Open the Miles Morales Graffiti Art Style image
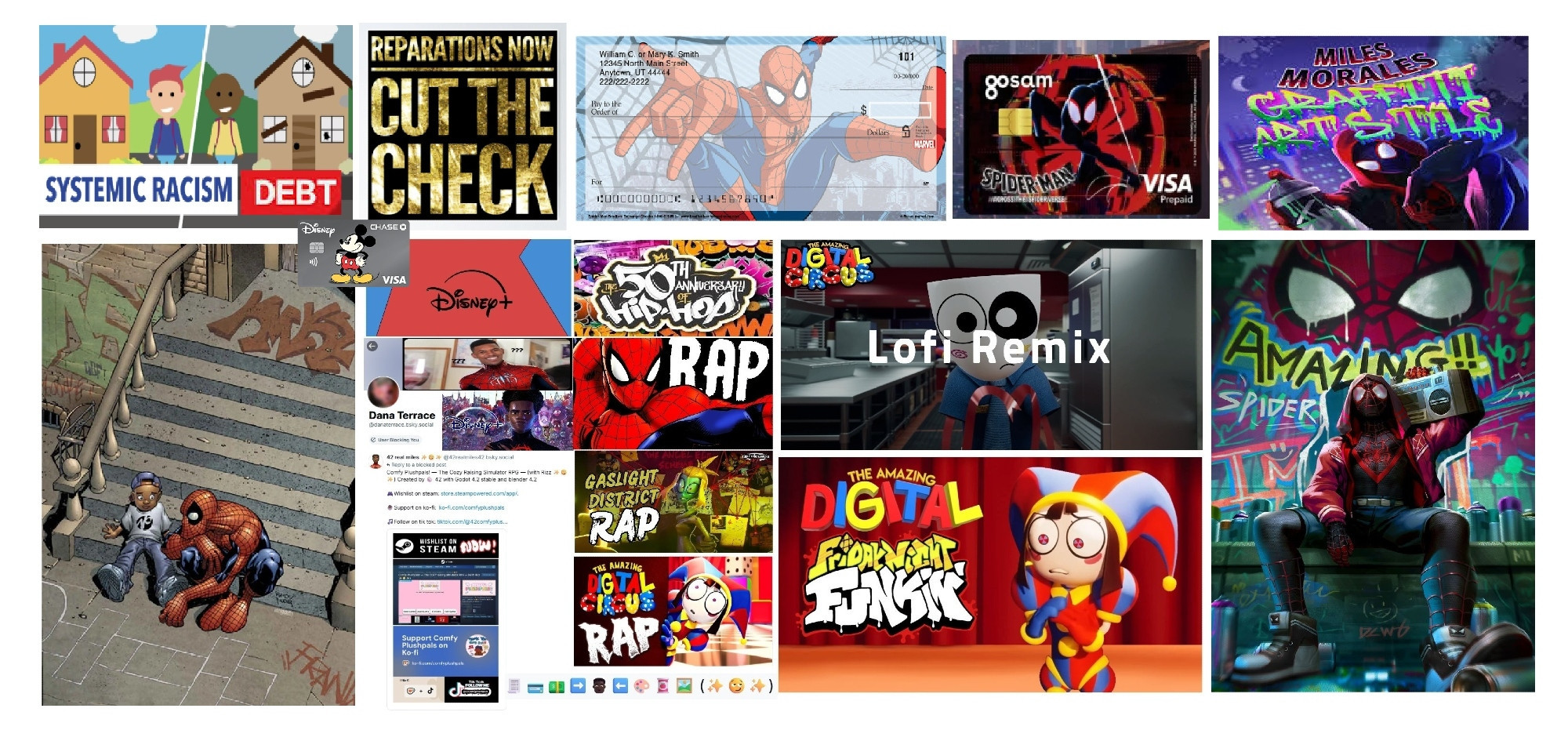Viewport: 1568px width, 741px height. [1373, 133]
